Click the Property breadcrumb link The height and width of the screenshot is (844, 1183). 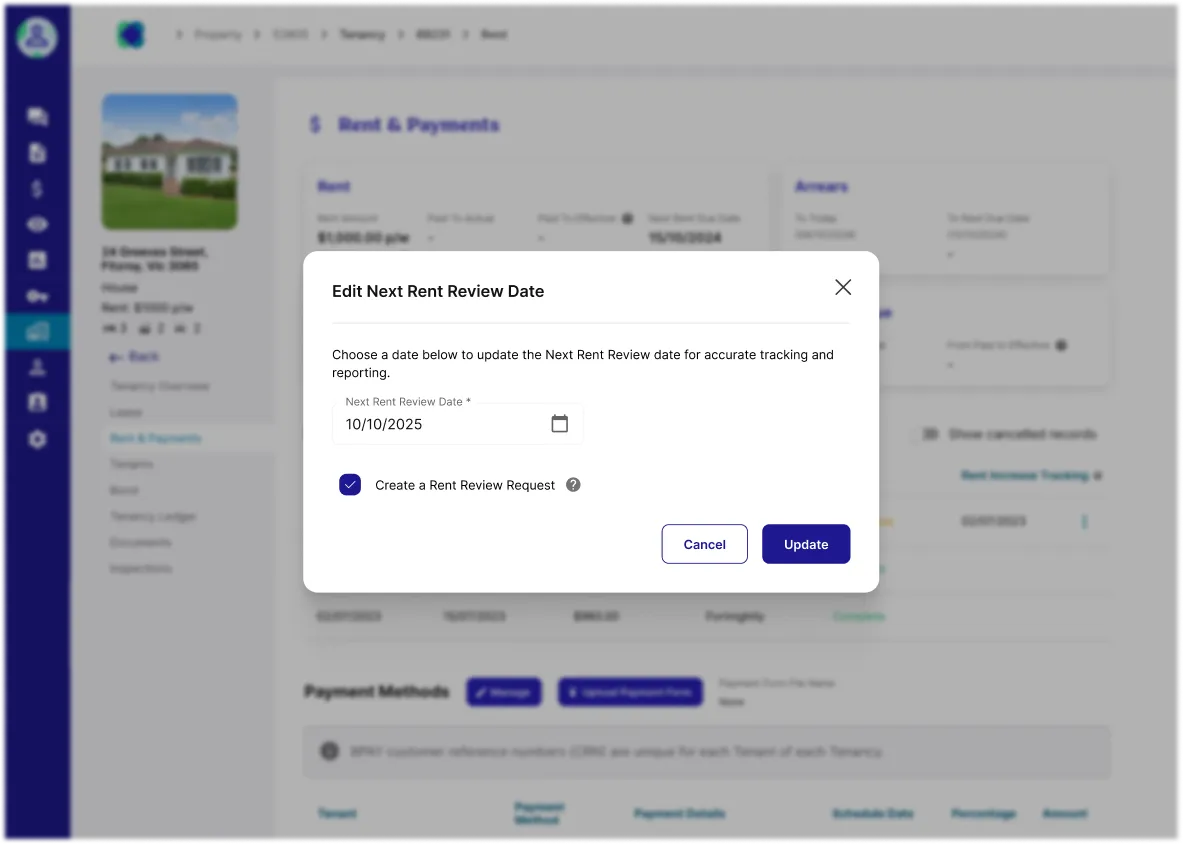pos(217,35)
